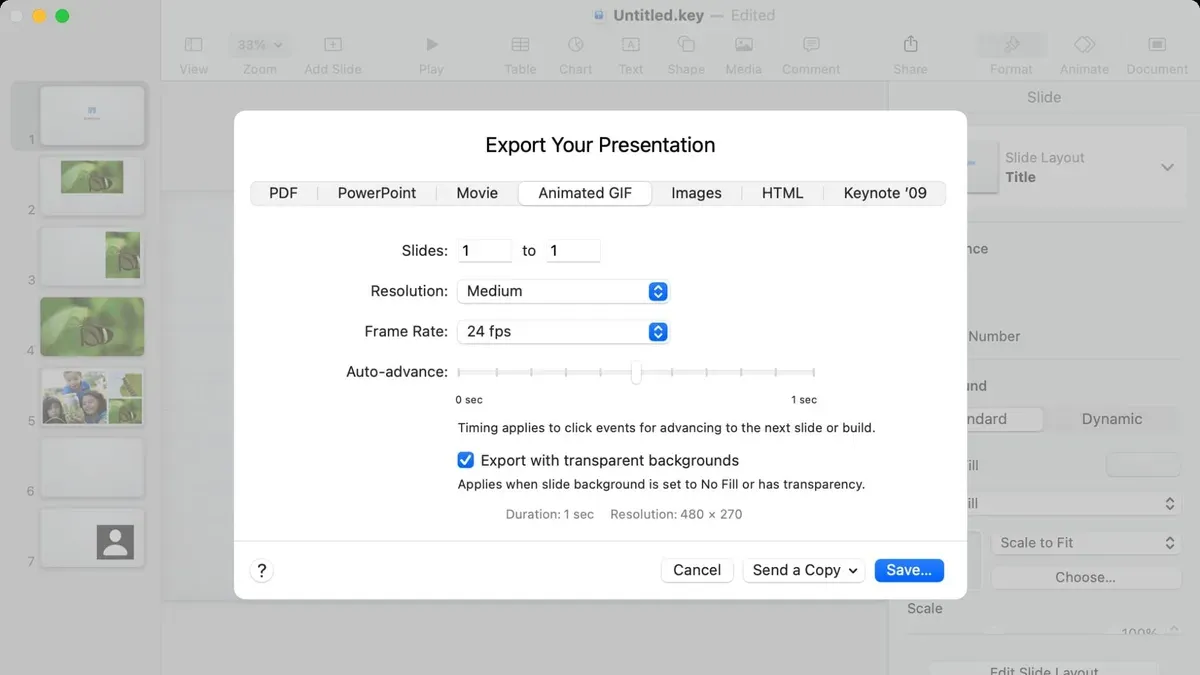
Task: Open the Resolution Medium dropdown
Action: click(x=563, y=291)
